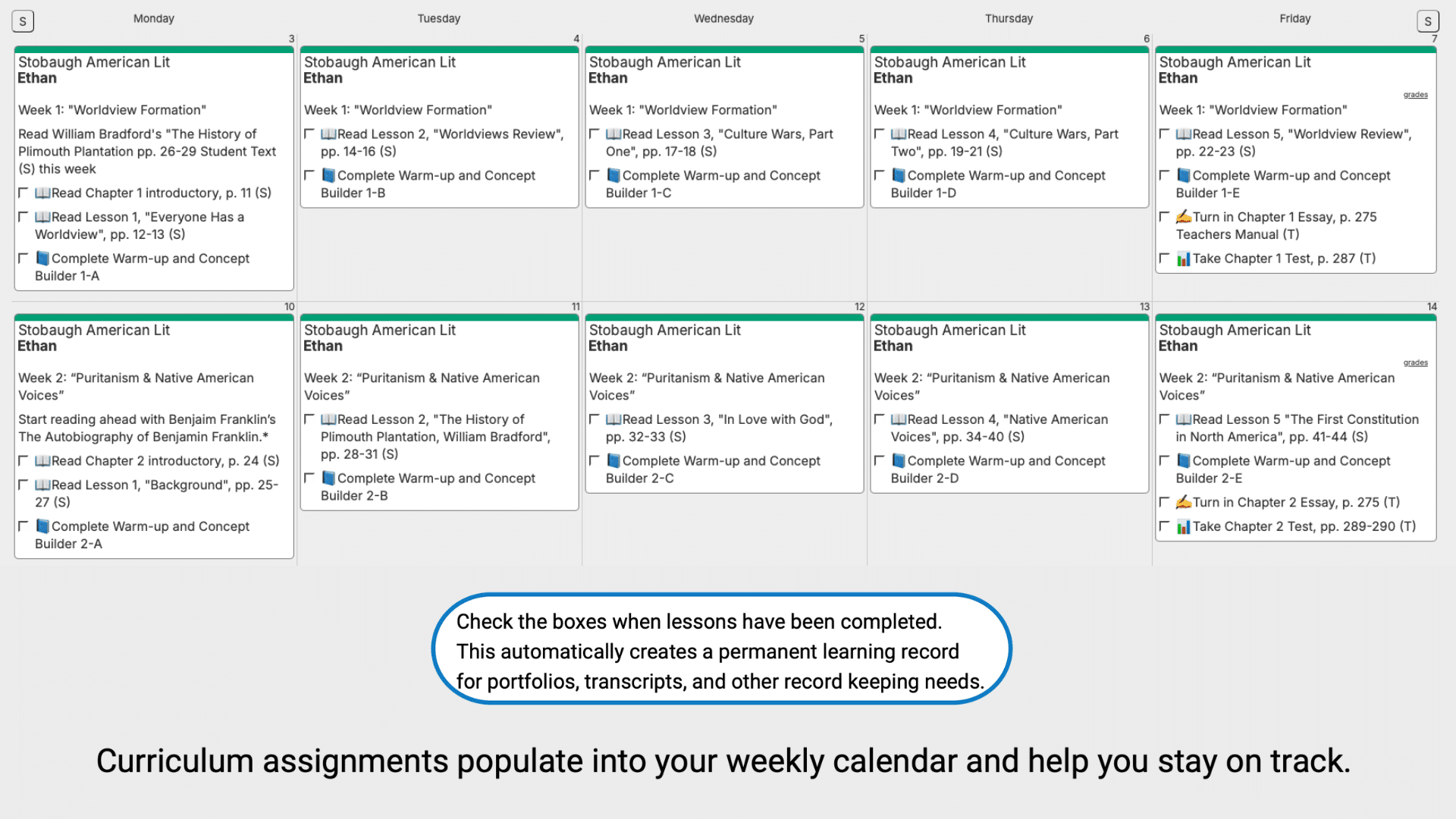Click the left S button by Monday
This screenshot has height=819, width=1456.
click(23, 21)
